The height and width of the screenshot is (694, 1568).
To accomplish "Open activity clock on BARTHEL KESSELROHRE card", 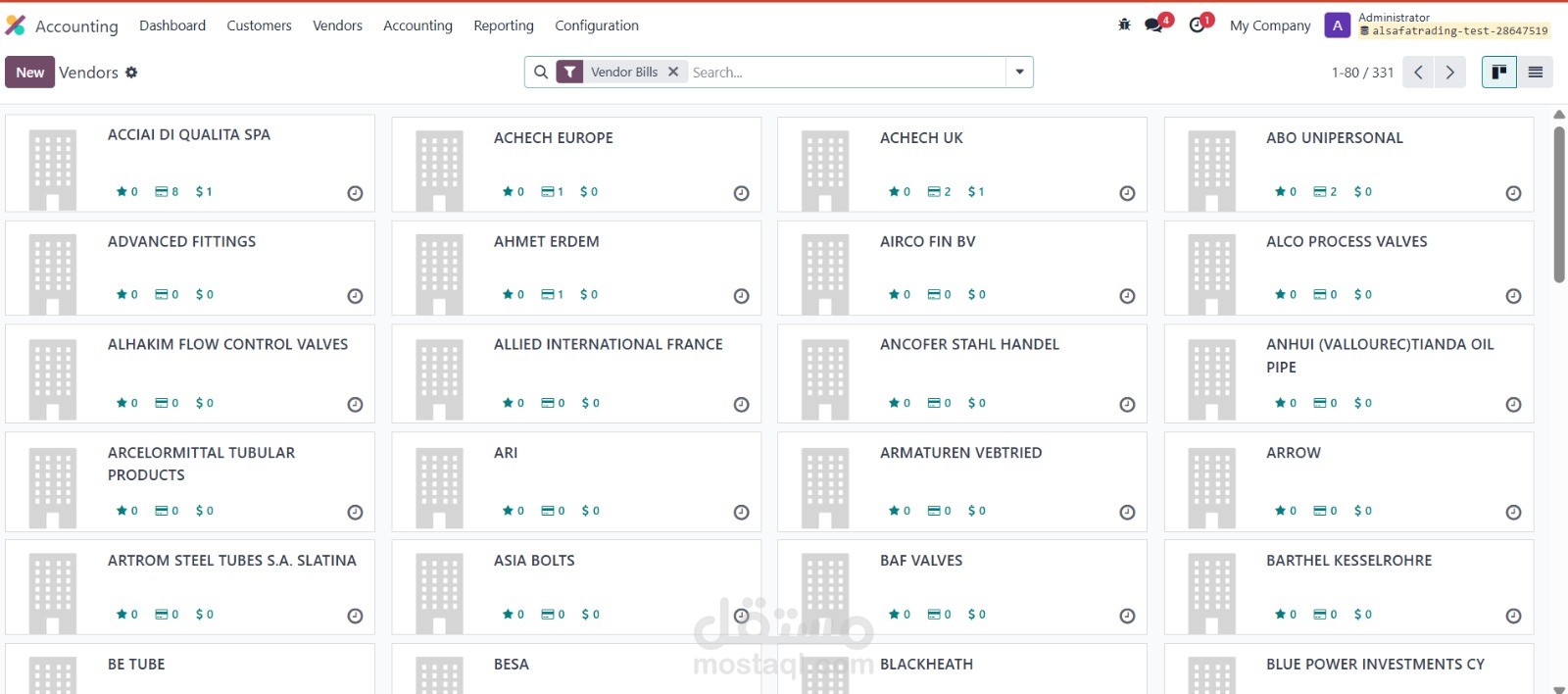I will (x=1514, y=616).
